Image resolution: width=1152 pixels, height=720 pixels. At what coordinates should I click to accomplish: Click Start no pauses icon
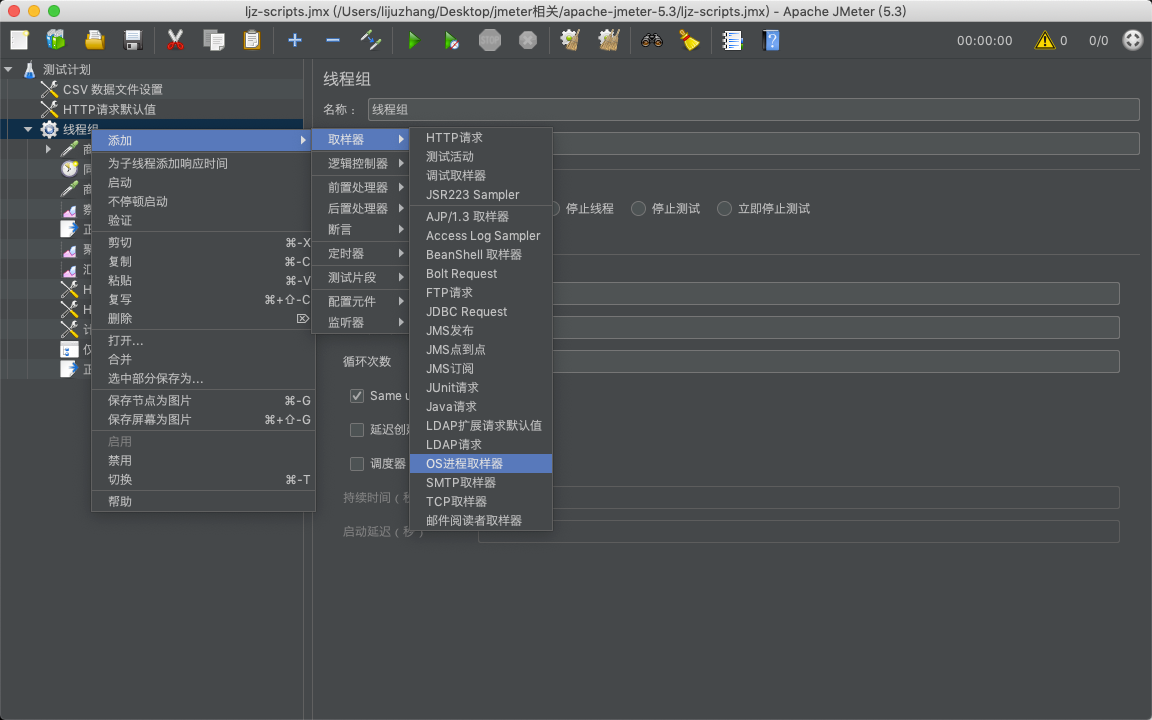[451, 40]
